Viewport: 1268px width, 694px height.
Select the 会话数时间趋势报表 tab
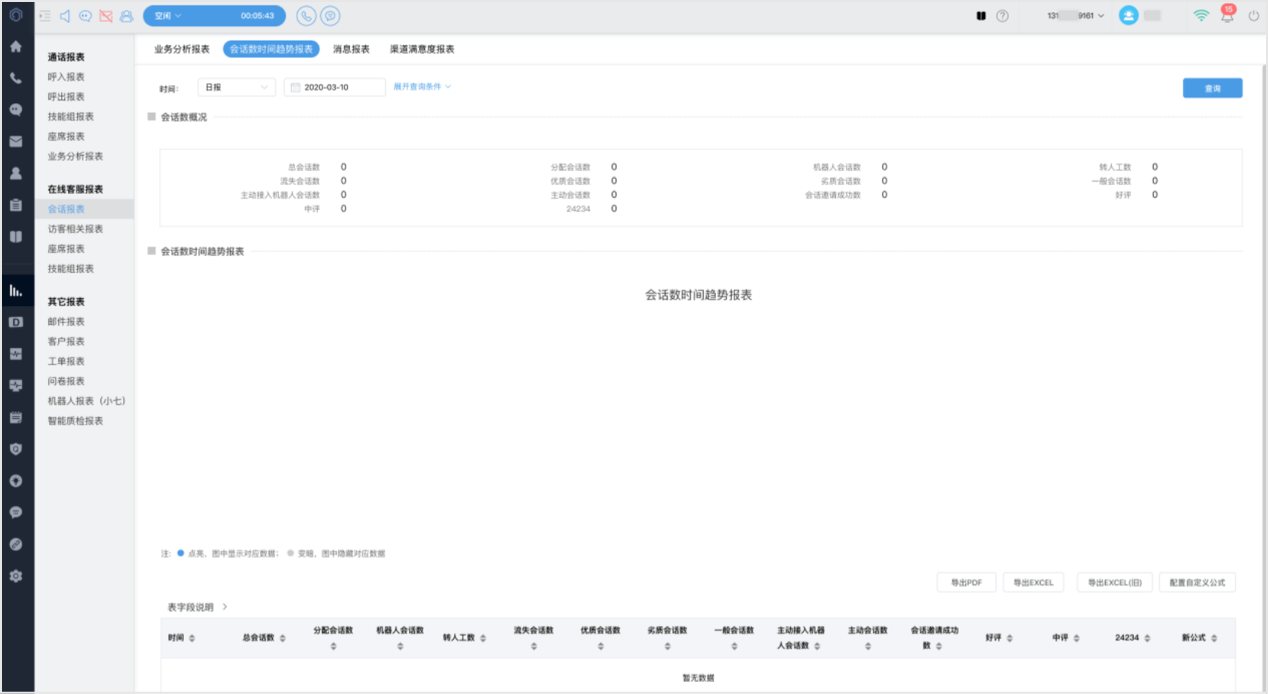click(x=271, y=49)
